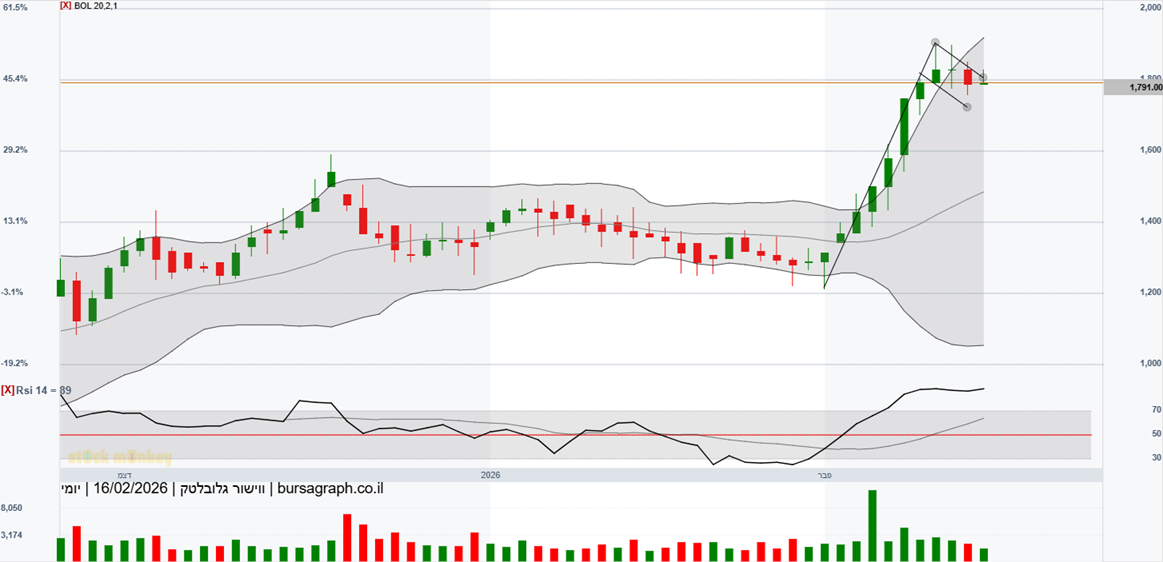Viewport: 1163px width, 562px height.
Task: Remove the BOL indicator via its X
Action: [66, 4]
